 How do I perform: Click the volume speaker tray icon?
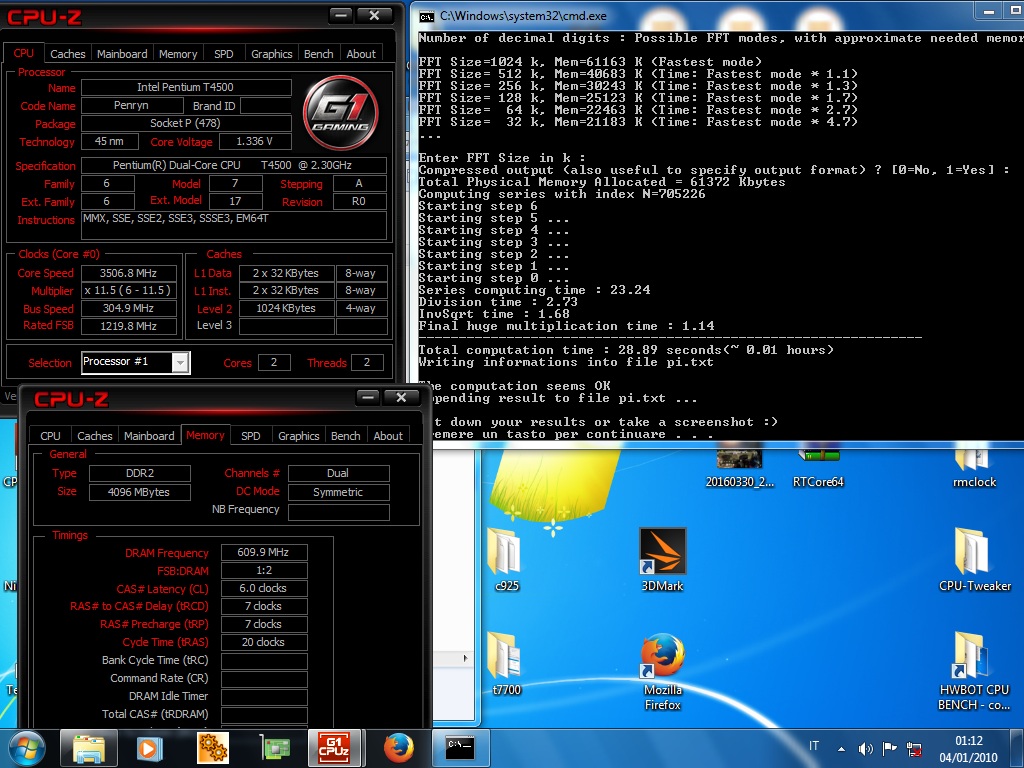pyautogui.click(x=866, y=749)
